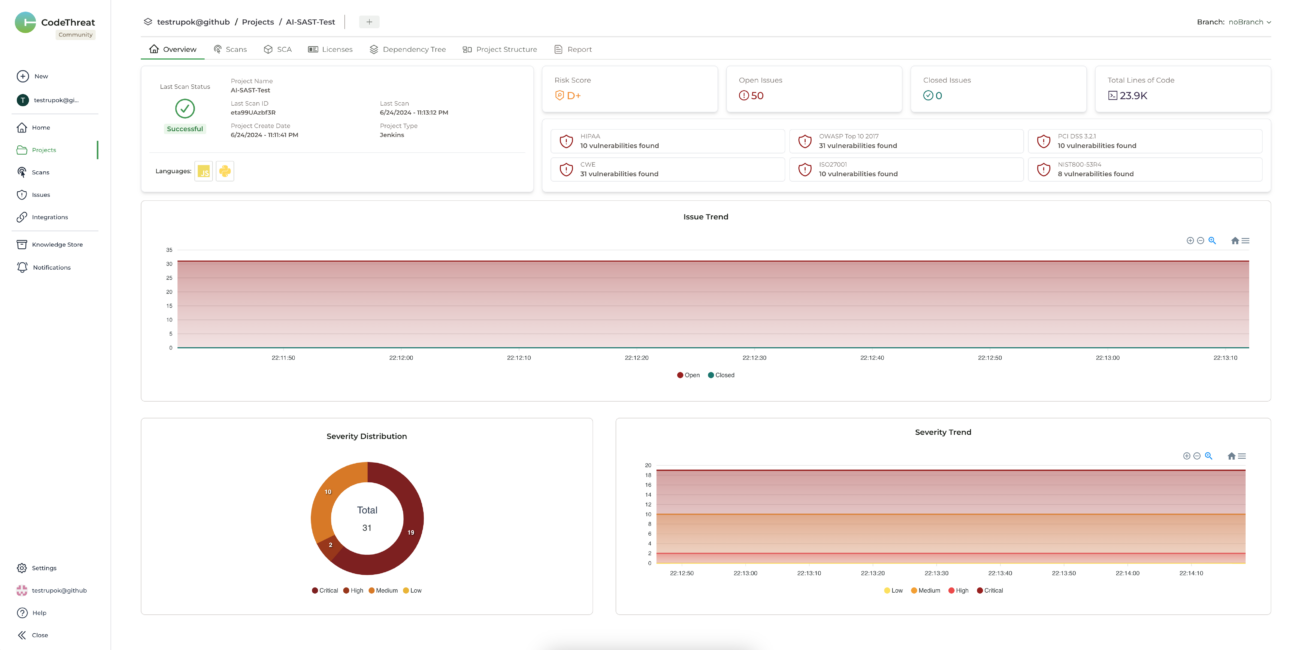Open the Licenses tab
Screen dimensions: 1300x650
pyautogui.click(x=331, y=48)
